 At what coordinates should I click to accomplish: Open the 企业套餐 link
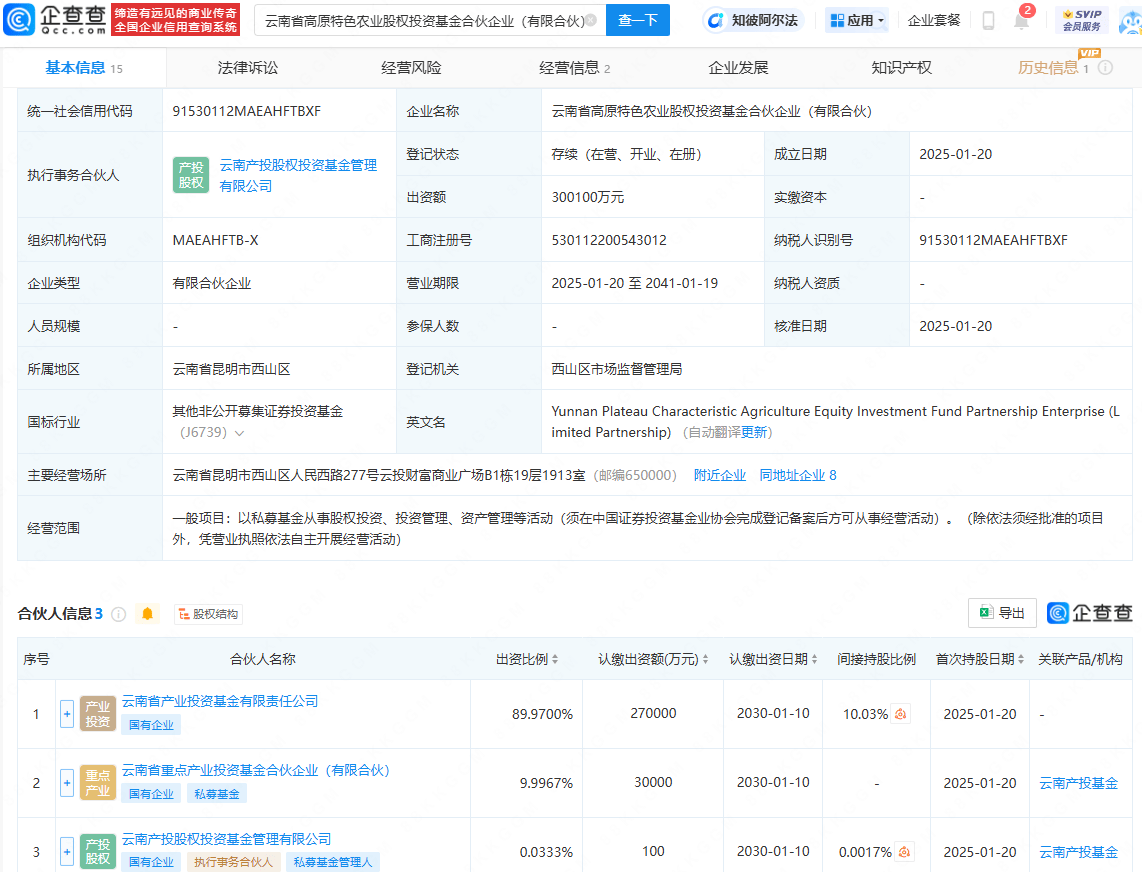(x=934, y=20)
